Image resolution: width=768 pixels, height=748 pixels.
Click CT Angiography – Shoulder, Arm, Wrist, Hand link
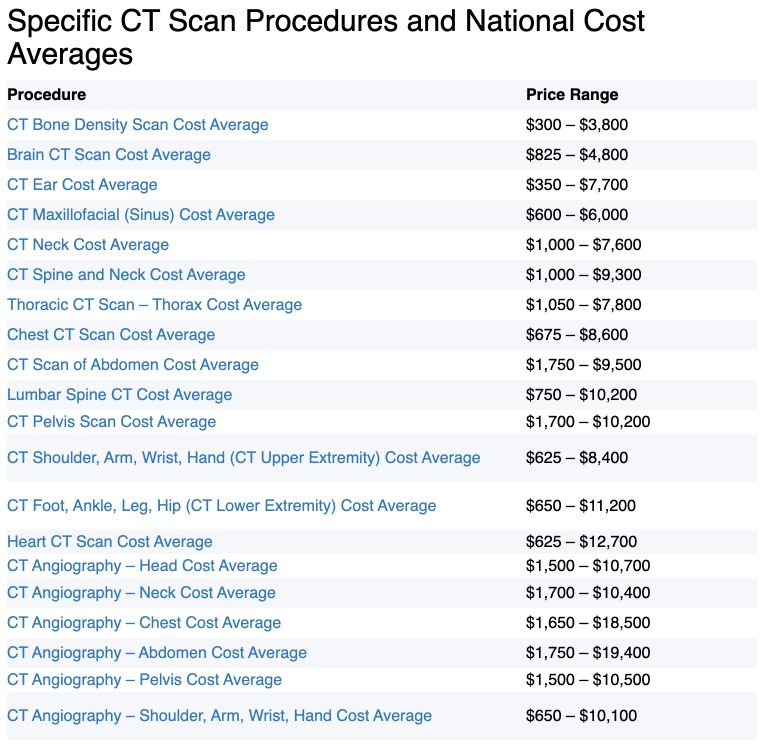[x=219, y=716]
